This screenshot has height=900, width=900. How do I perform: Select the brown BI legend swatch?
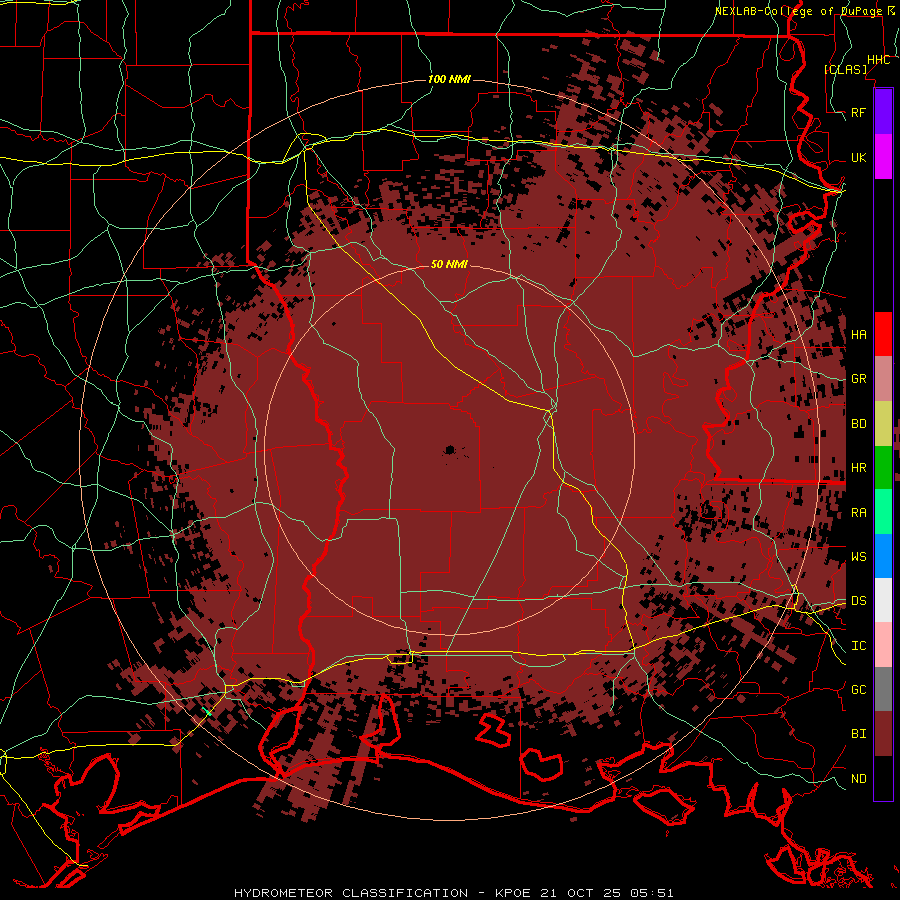(x=883, y=734)
